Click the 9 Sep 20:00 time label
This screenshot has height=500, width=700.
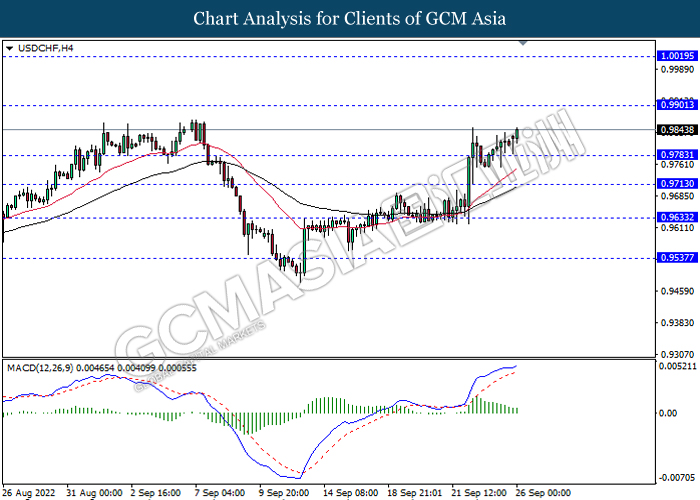284,493
